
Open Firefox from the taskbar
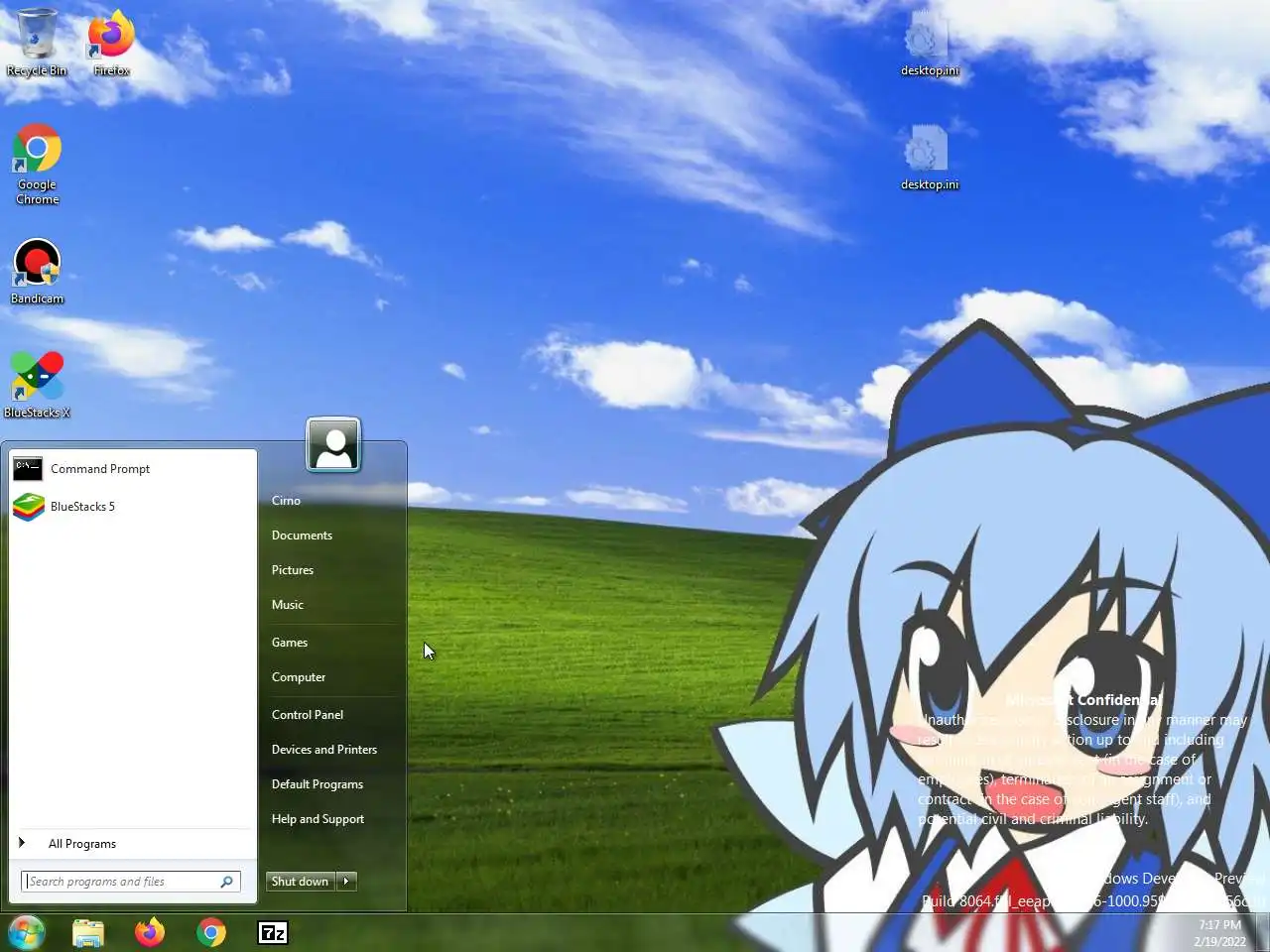(x=150, y=932)
